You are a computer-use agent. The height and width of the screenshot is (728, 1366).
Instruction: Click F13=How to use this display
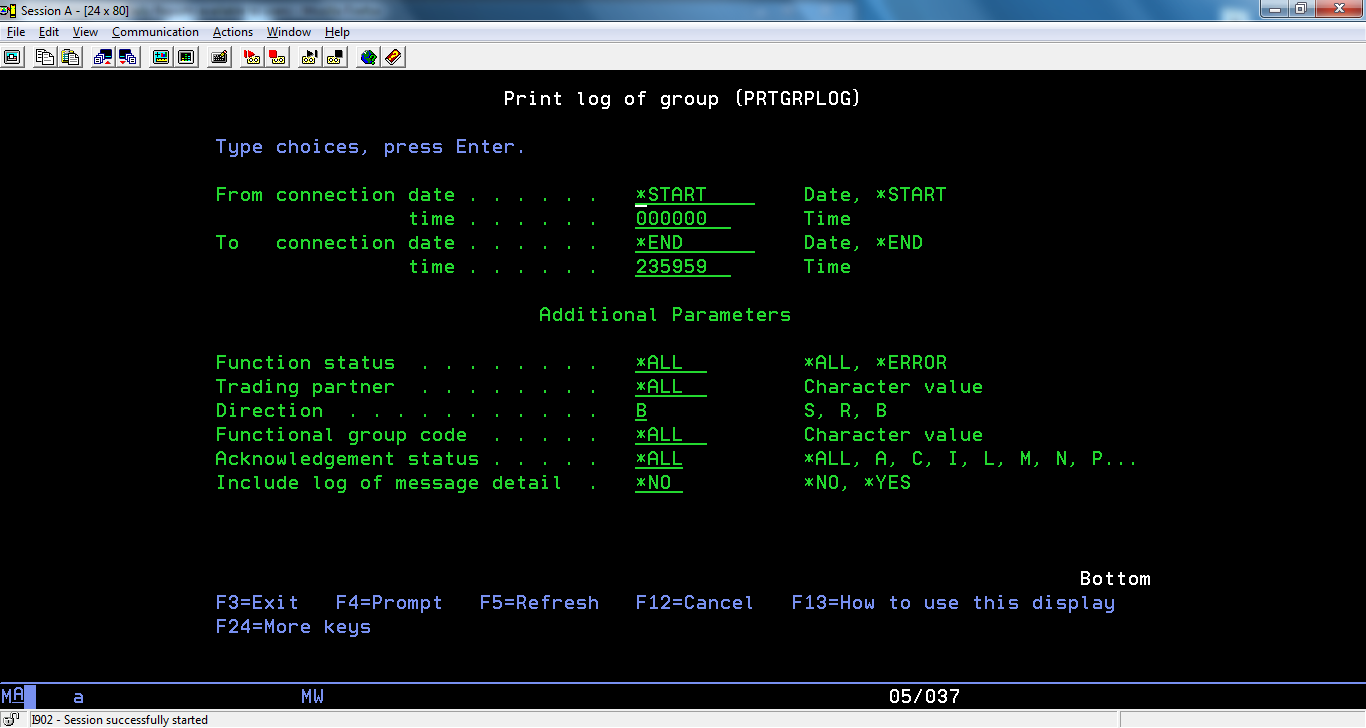pyautogui.click(x=953, y=603)
